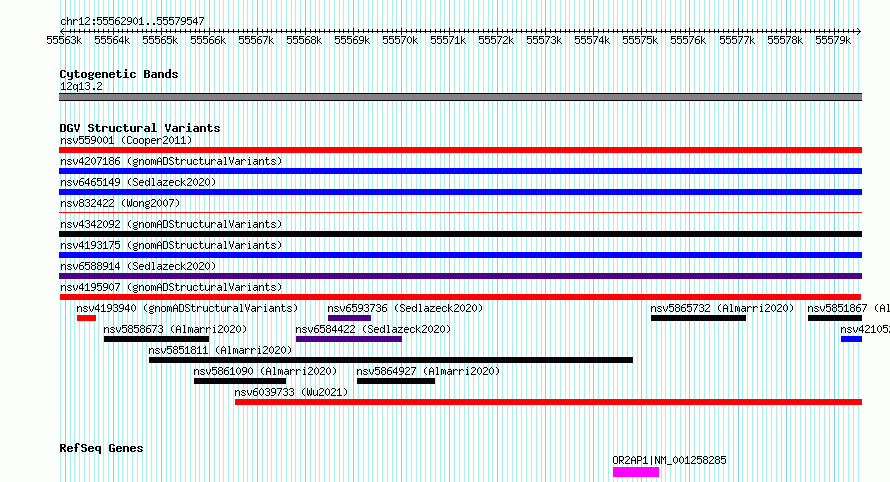Select the 12q13.2 band label

click(x=81, y=86)
